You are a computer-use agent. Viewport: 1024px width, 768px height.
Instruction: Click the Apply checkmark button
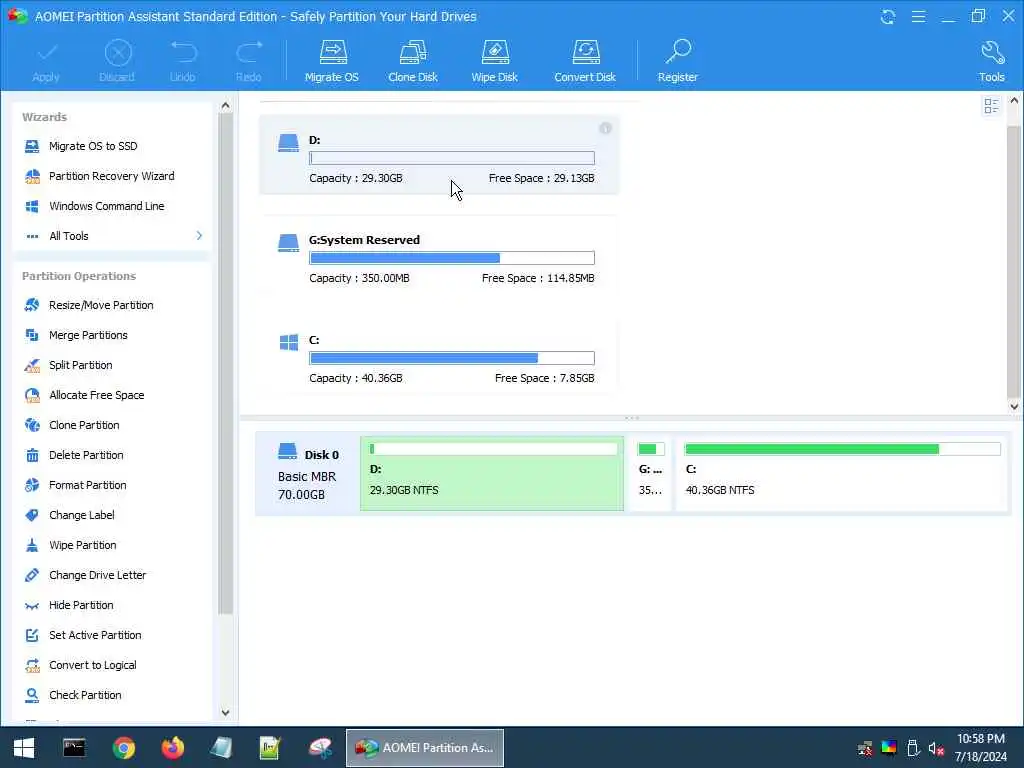pyautogui.click(x=46, y=61)
